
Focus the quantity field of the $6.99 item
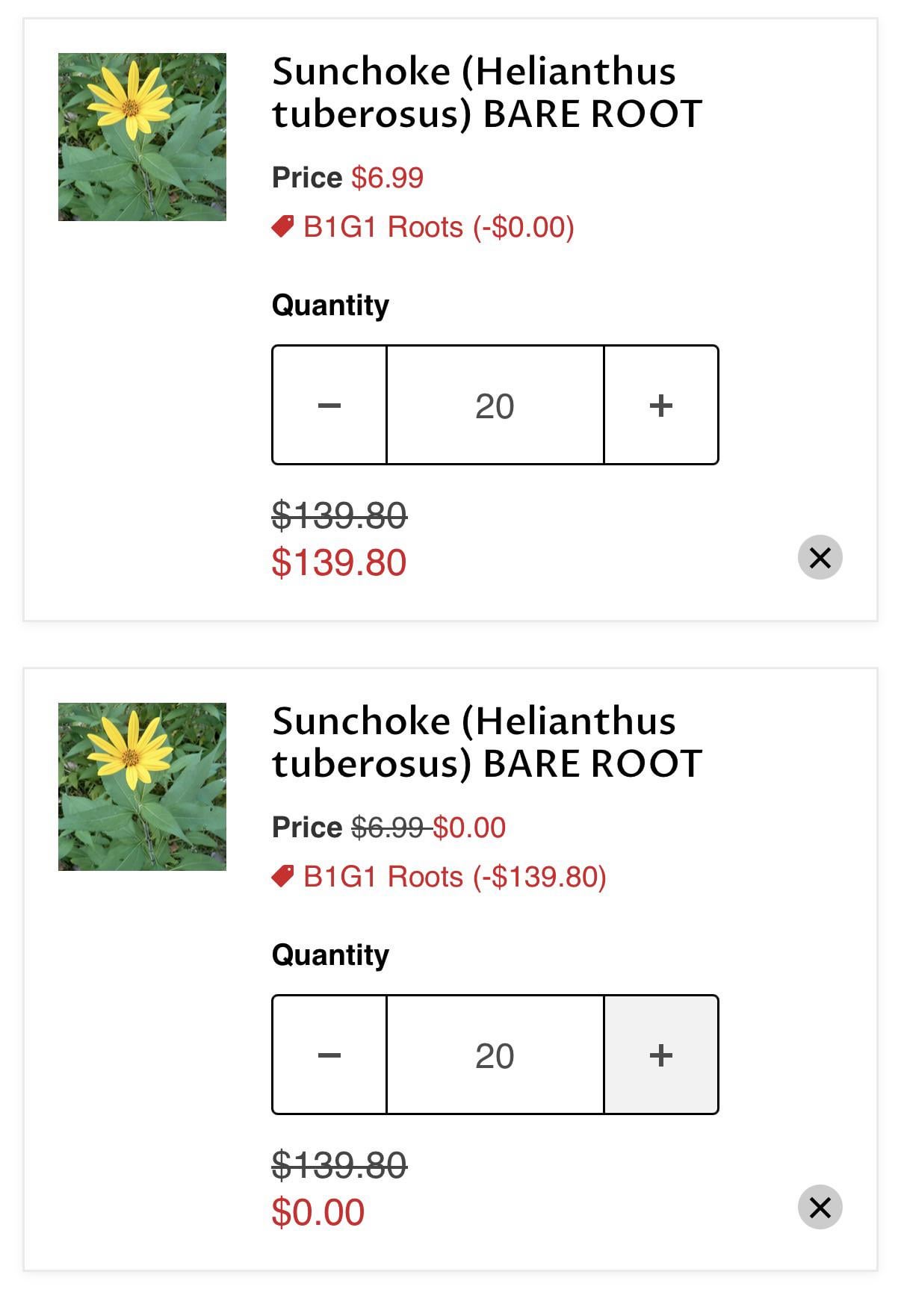495,405
